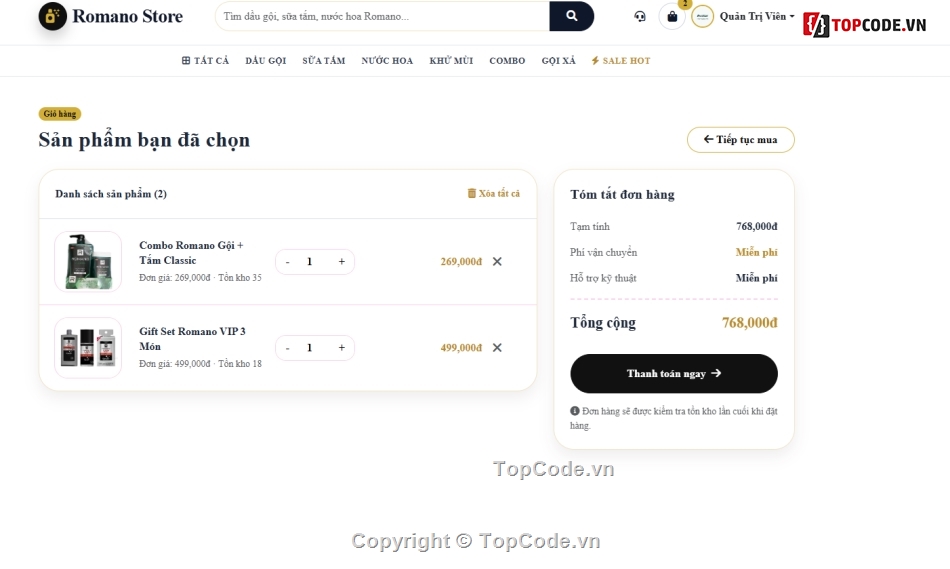The height and width of the screenshot is (569, 950).
Task: Open the Gift Set Romano VIP thumbnail
Action: (88, 348)
